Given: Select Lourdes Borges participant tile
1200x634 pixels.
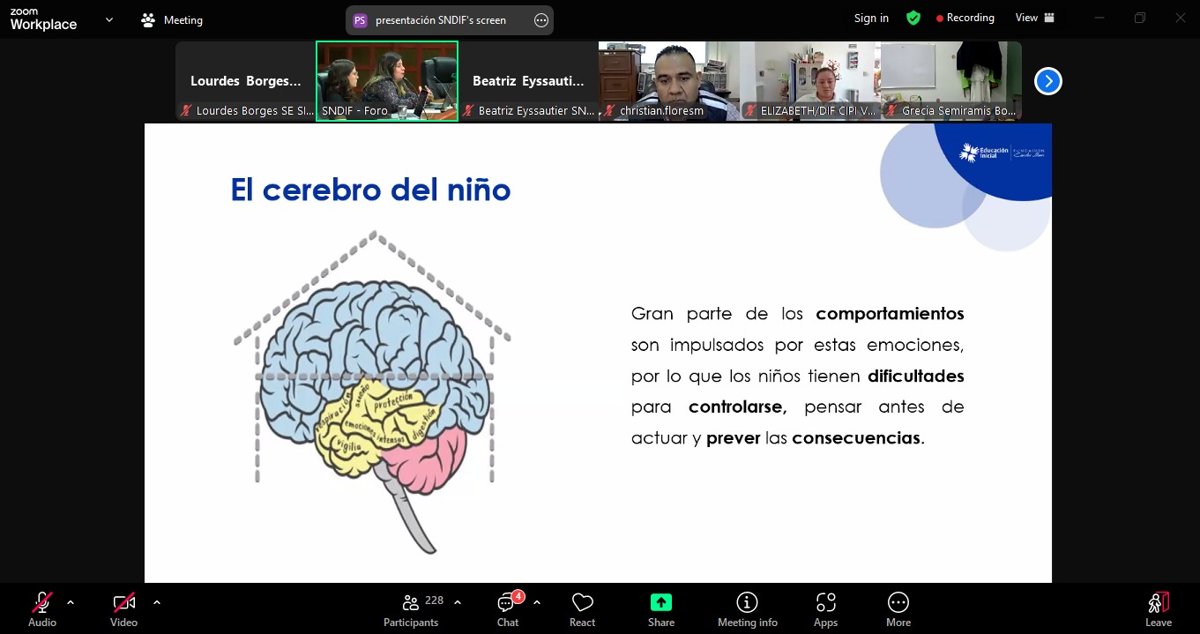Looking at the screenshot, I should pyautogui.click(x=245, y=81).
